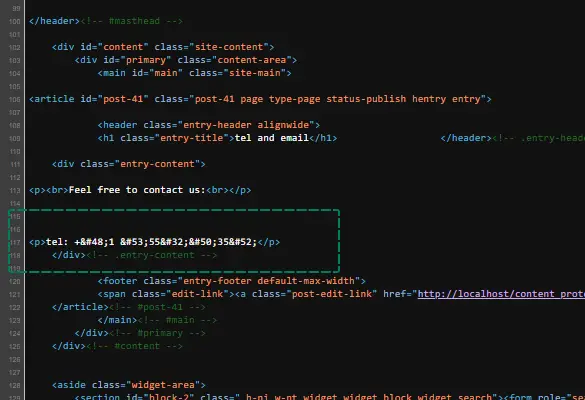Click line number 121 in gutter
Viewport: 585px width, 400px height.
pos(15,294)
